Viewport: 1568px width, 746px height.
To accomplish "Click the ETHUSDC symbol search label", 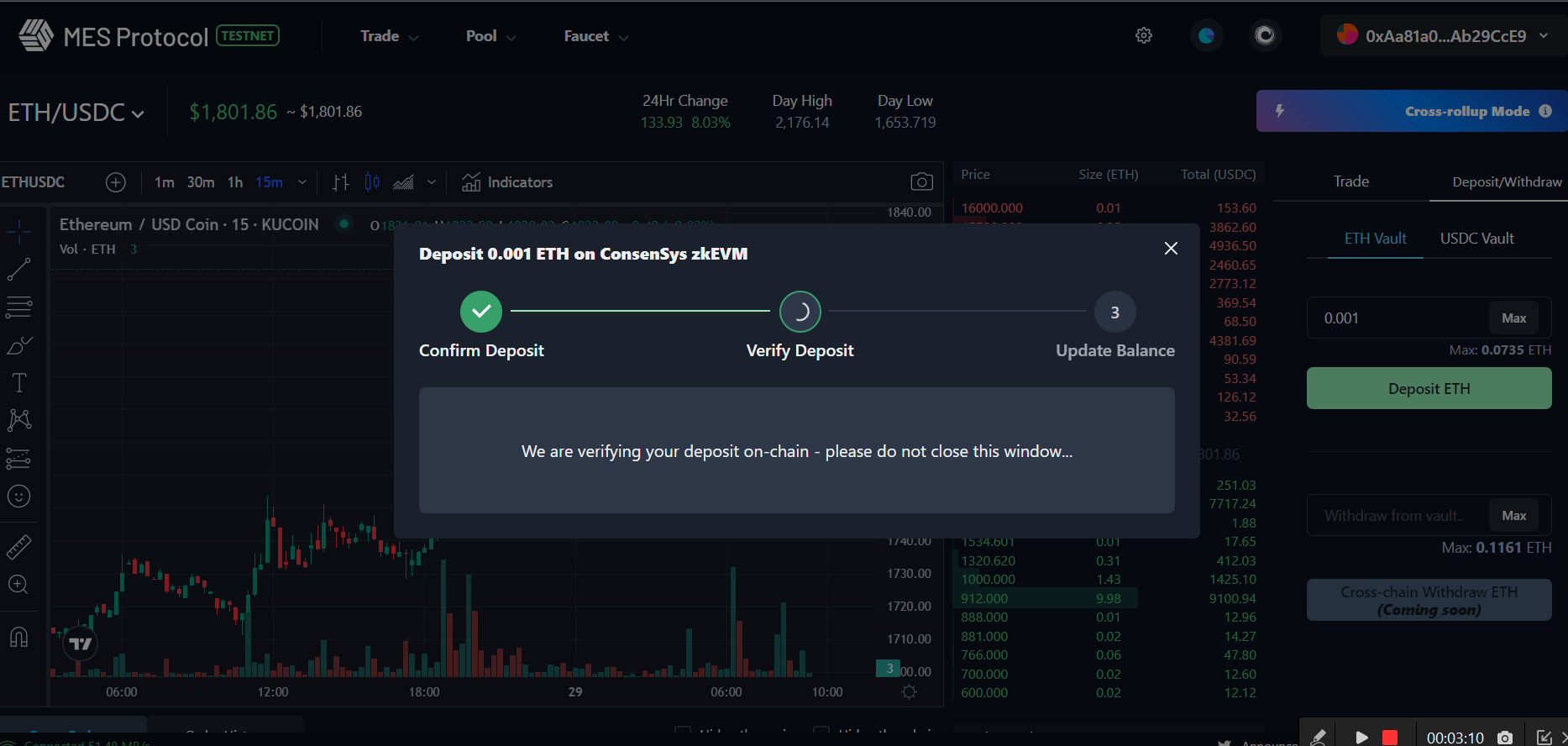I will tap(33, 182).
